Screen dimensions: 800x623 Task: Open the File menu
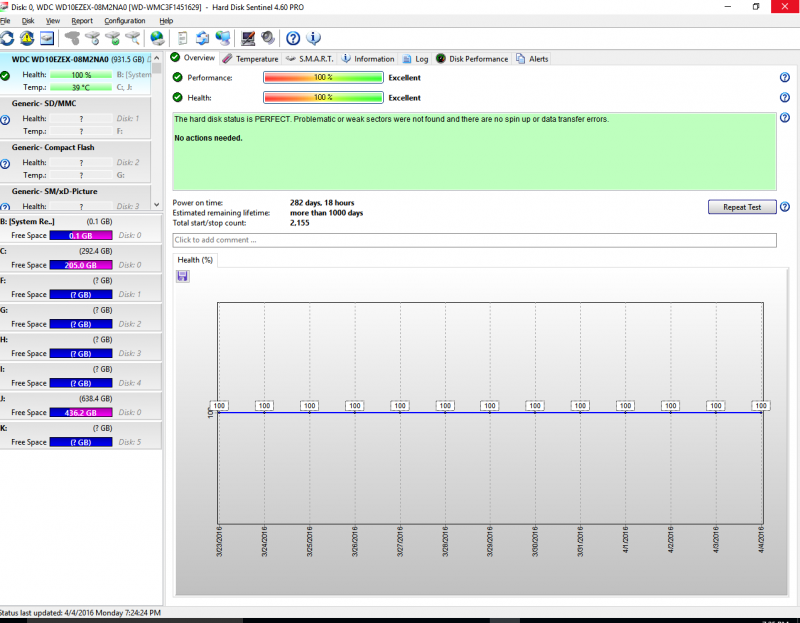click(5, 21)
